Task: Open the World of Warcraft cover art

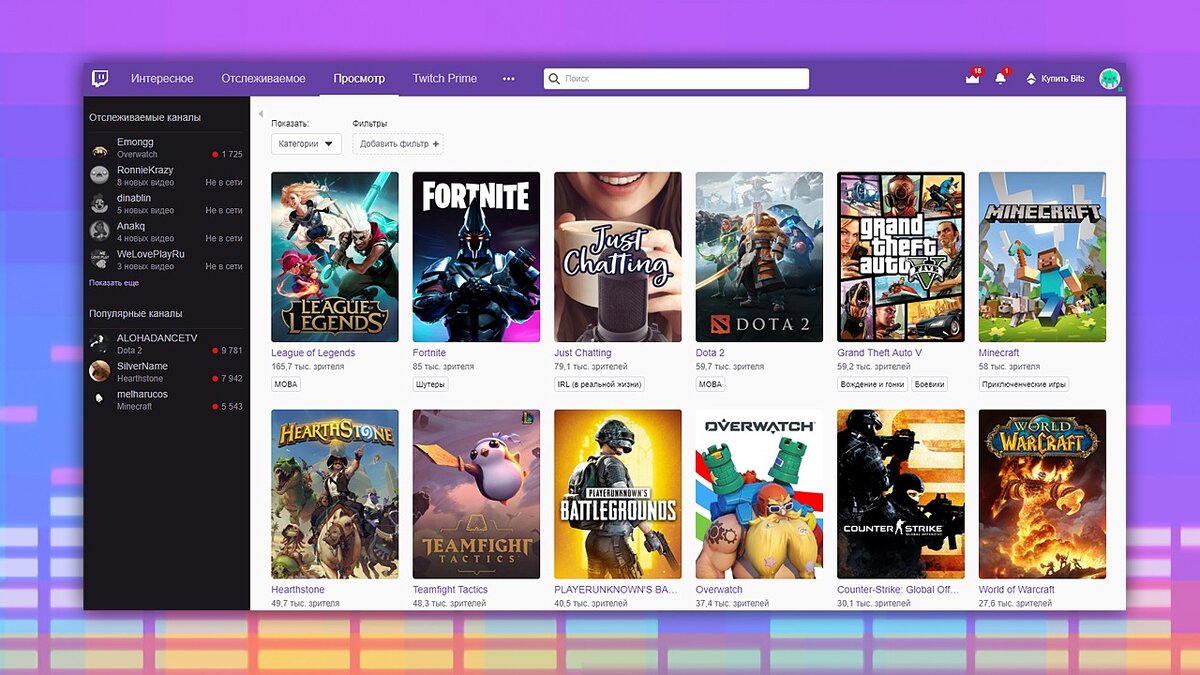Action: coord(1042,494)
